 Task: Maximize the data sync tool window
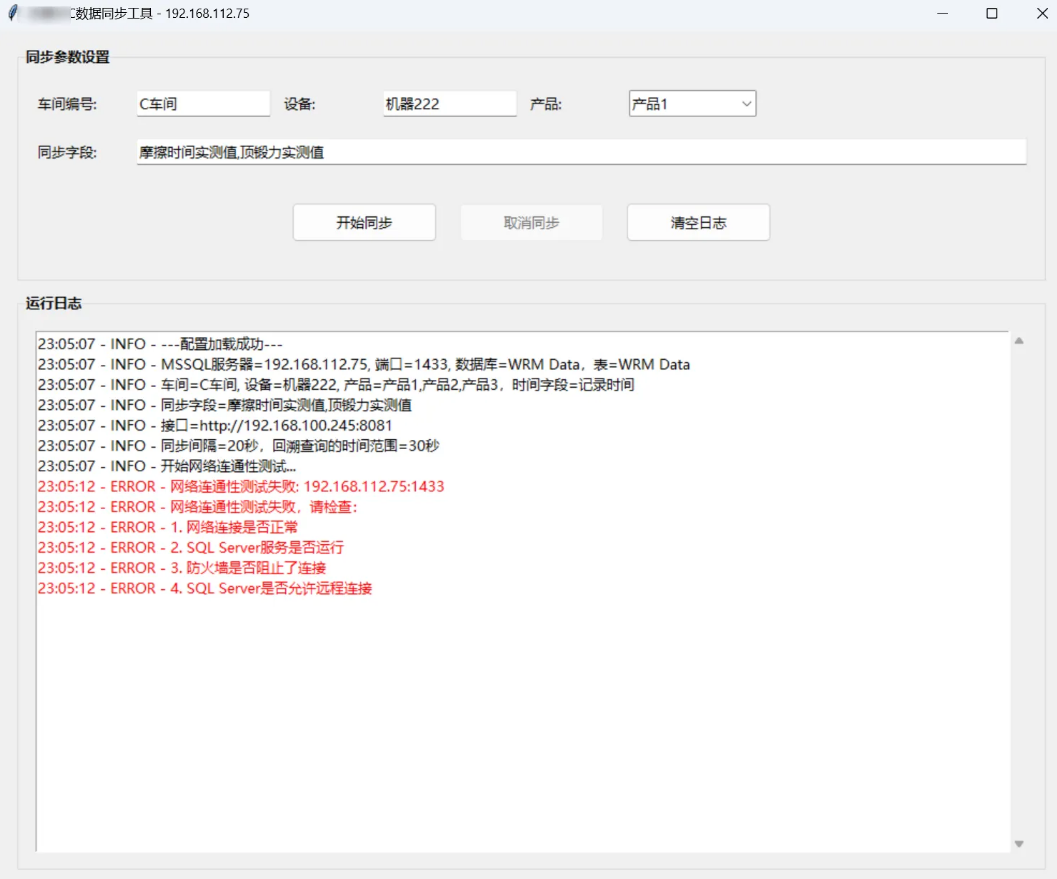992,14
